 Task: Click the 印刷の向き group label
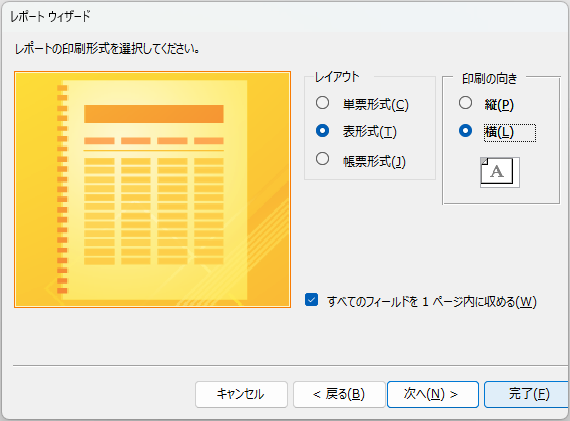pos(489,79)
